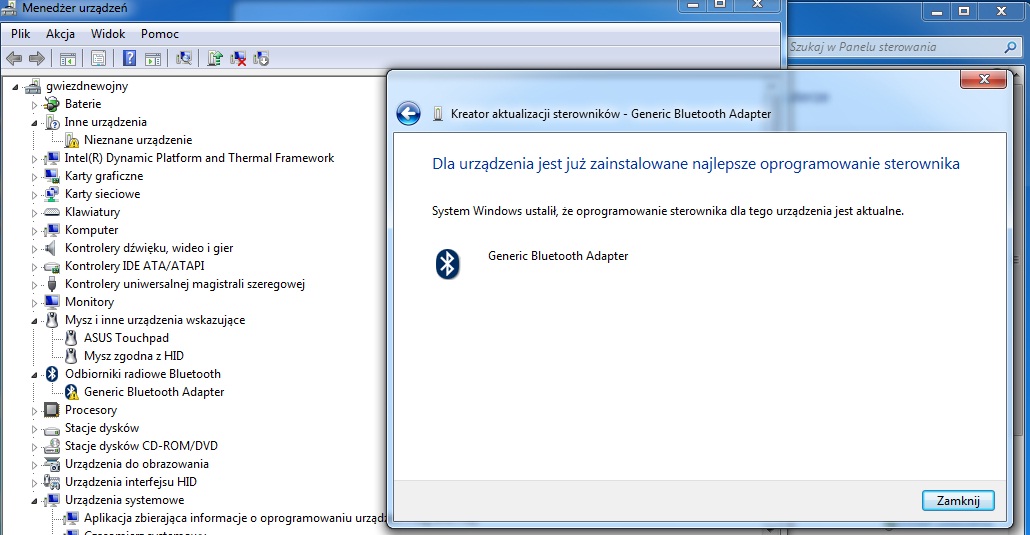Viewport: 1030px width, 535px height.
Task: Expand the Monitory node
Action: pyautogui.click(x=34, y=303)
